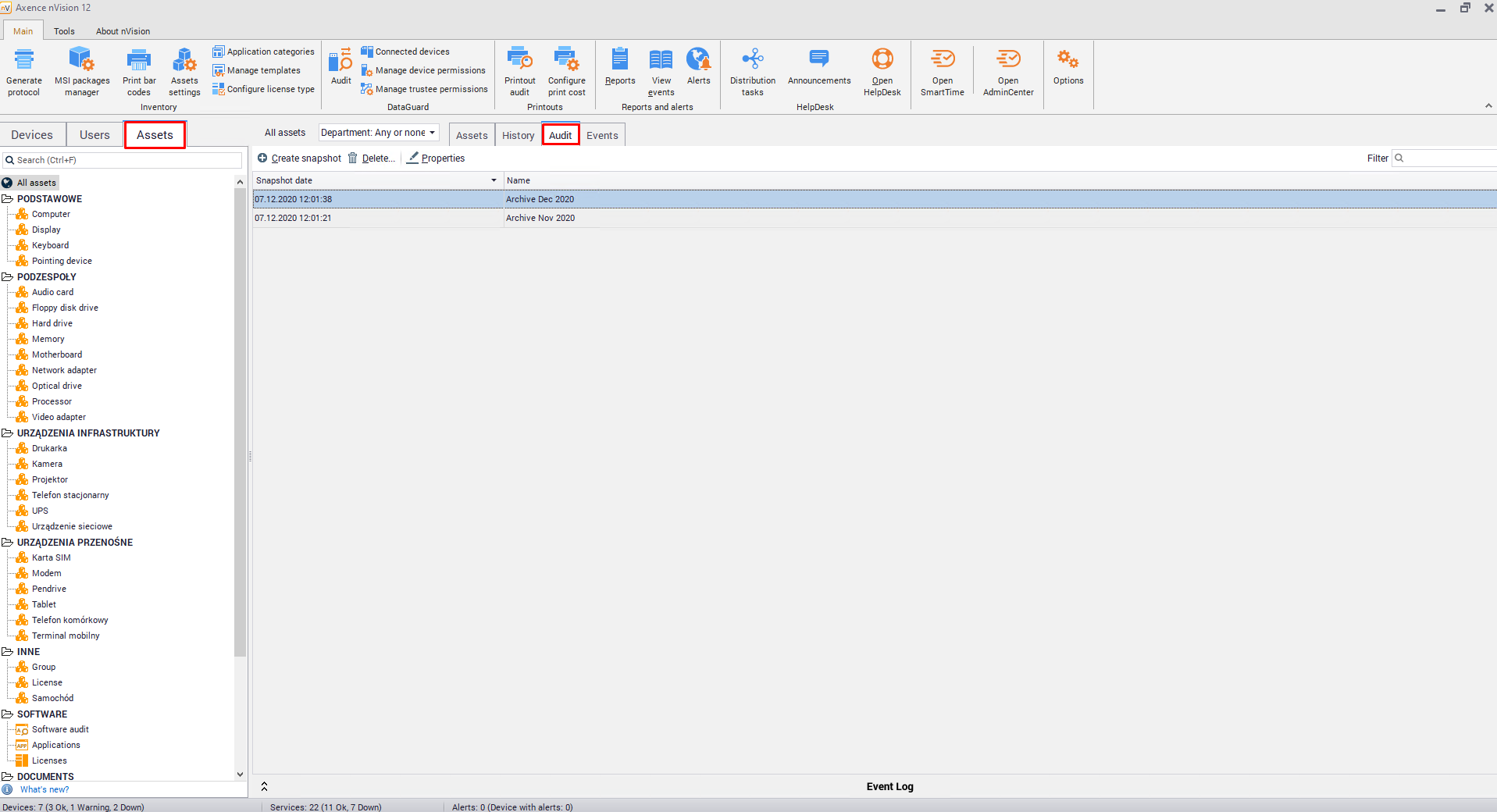Click the Create snapshot button
This screenshot has width=1497, height=812.
coord(300,158)
